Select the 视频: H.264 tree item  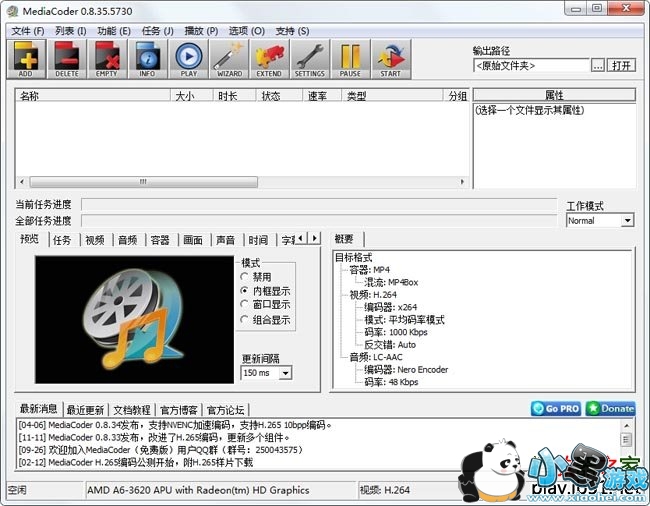373,295
